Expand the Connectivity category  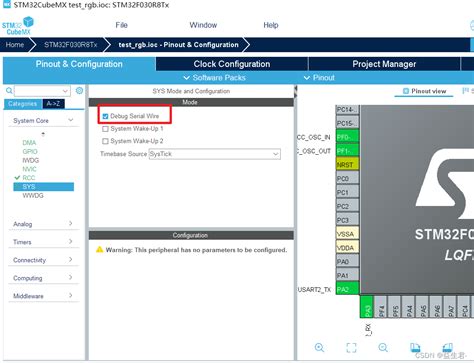43,260
